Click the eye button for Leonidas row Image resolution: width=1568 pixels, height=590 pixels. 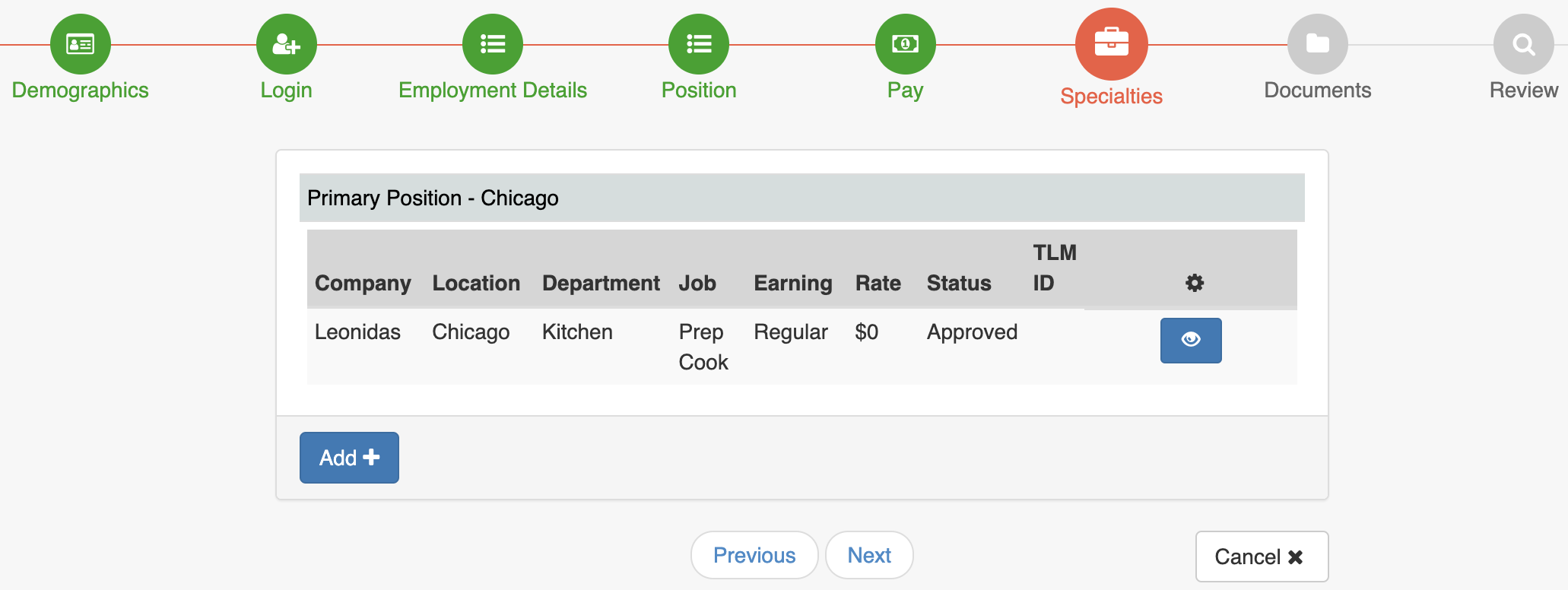[x=1191, y=341]
